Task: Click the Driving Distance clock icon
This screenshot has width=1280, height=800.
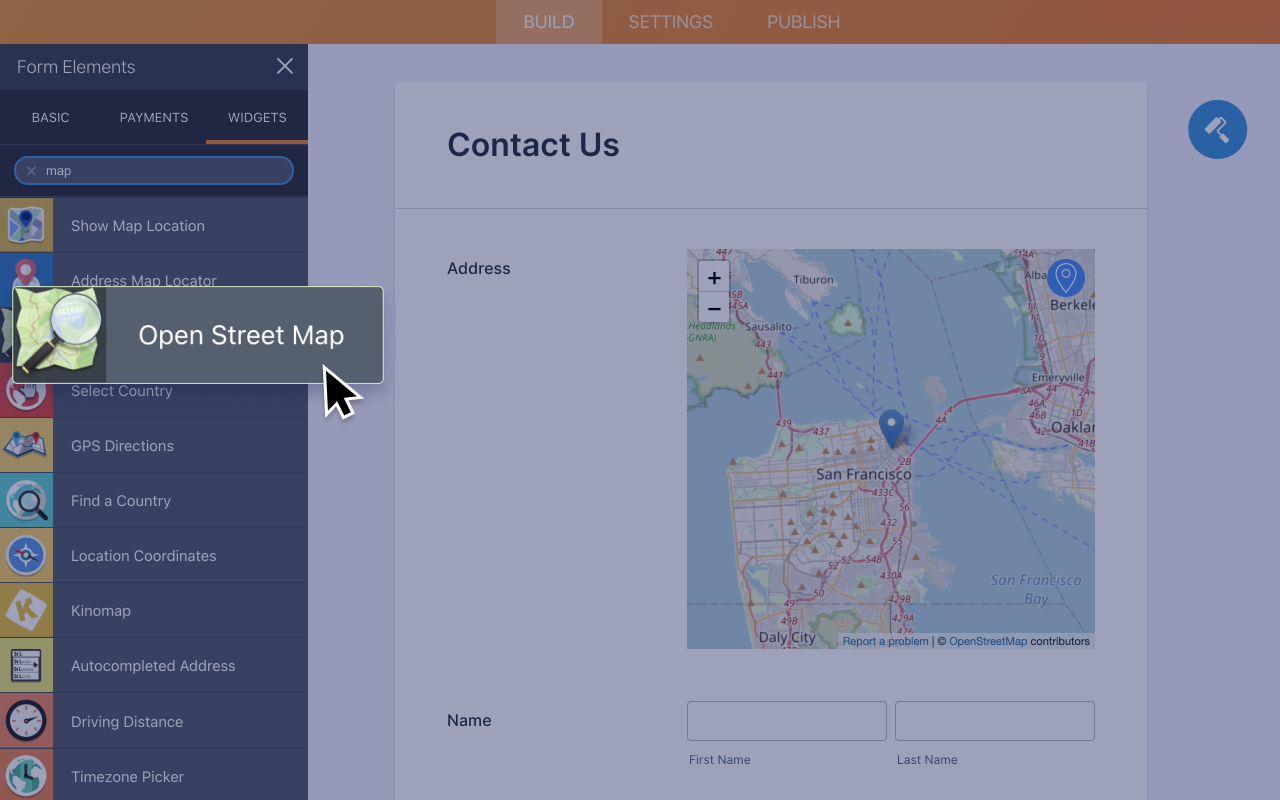Action: 26,720
